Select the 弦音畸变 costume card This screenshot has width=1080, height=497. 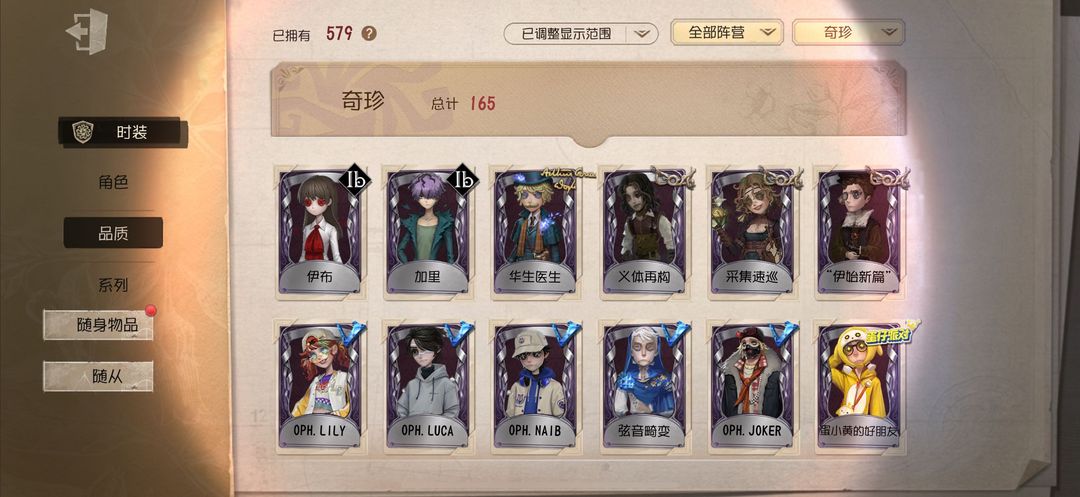click(x=643, y=386)
